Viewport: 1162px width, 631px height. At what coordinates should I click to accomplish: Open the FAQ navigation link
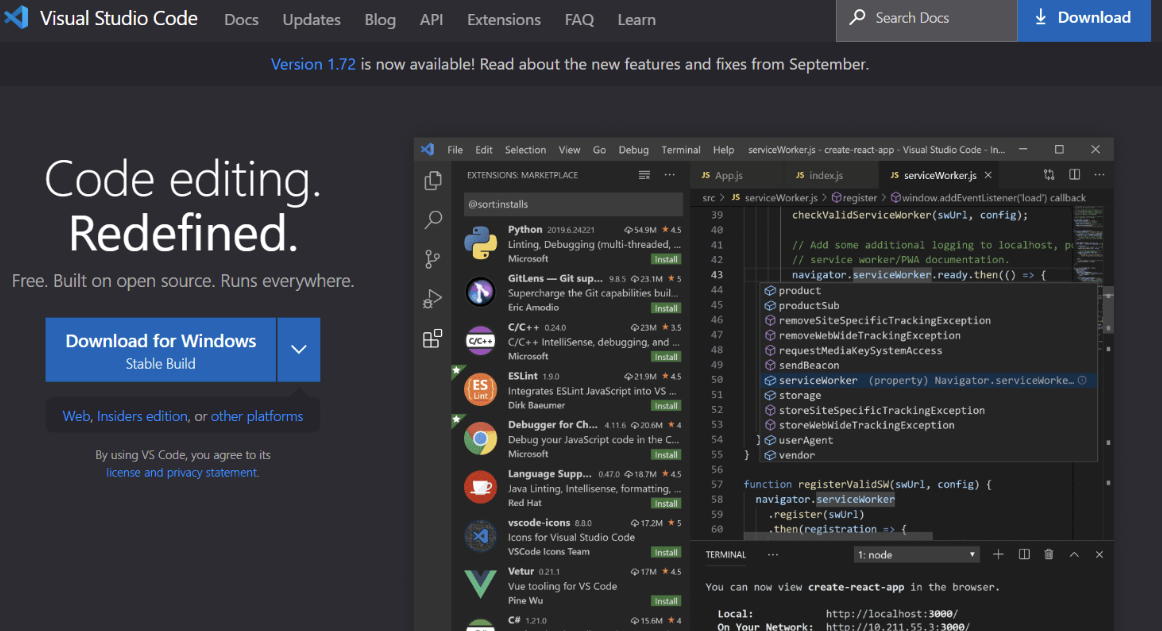click(580, 20)
